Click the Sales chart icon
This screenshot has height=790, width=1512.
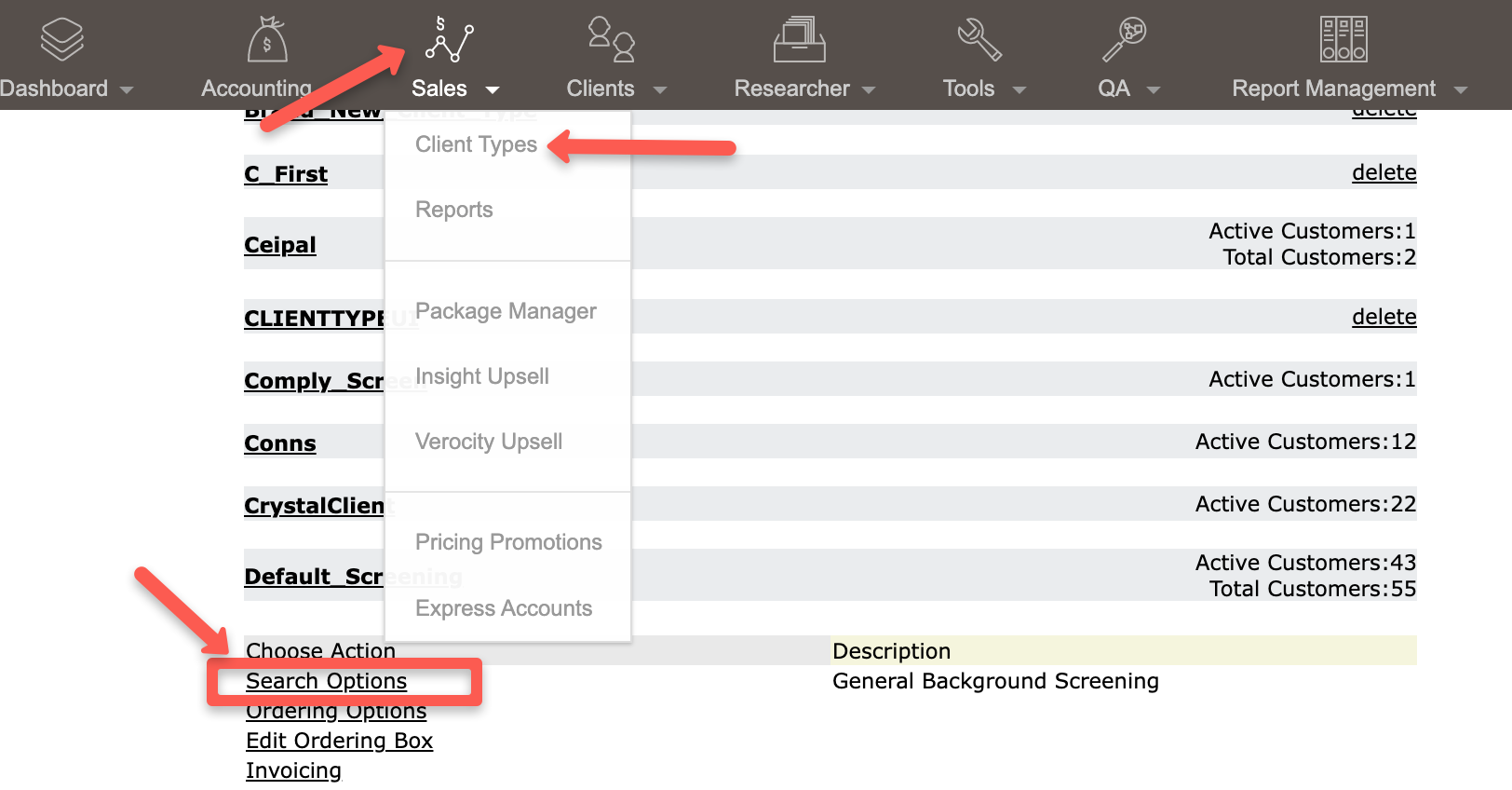[x=450, y=40]
